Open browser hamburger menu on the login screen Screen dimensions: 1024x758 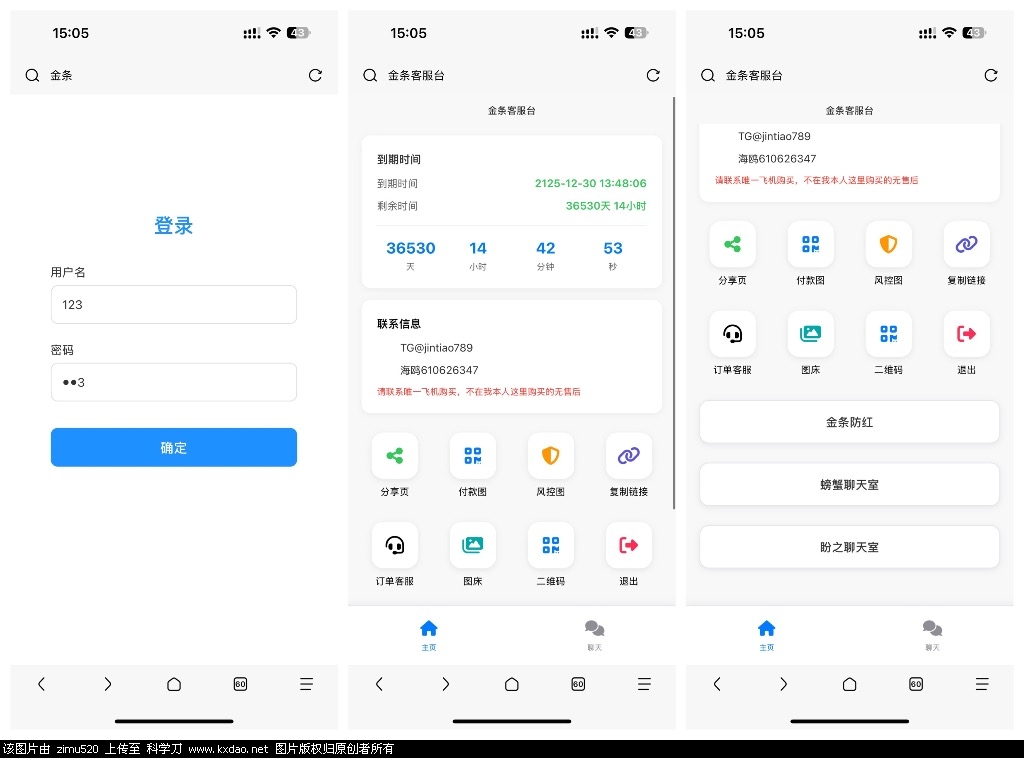[306, 684]
